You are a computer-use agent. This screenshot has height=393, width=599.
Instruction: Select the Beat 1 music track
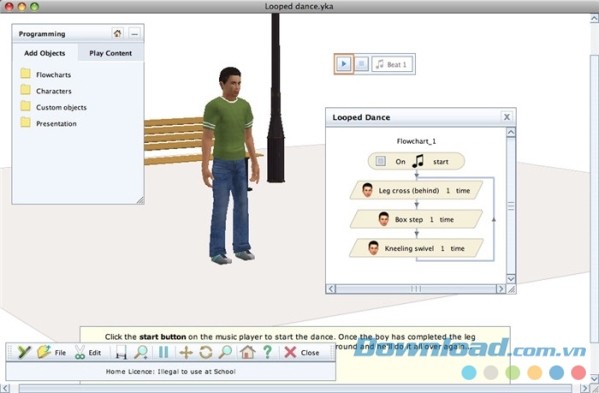coord(392,64)
